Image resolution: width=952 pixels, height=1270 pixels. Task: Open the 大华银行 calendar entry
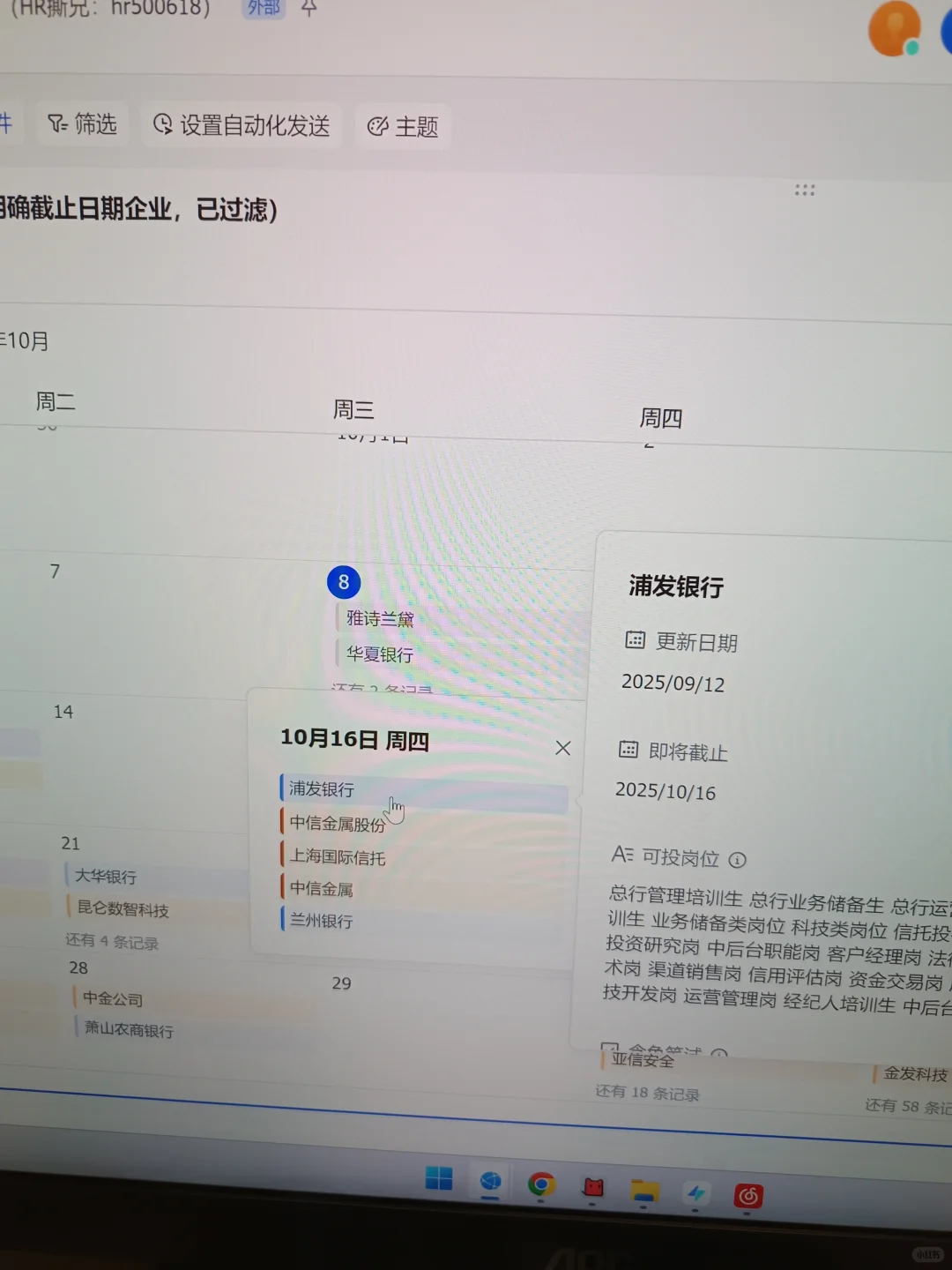click(104, 876)
